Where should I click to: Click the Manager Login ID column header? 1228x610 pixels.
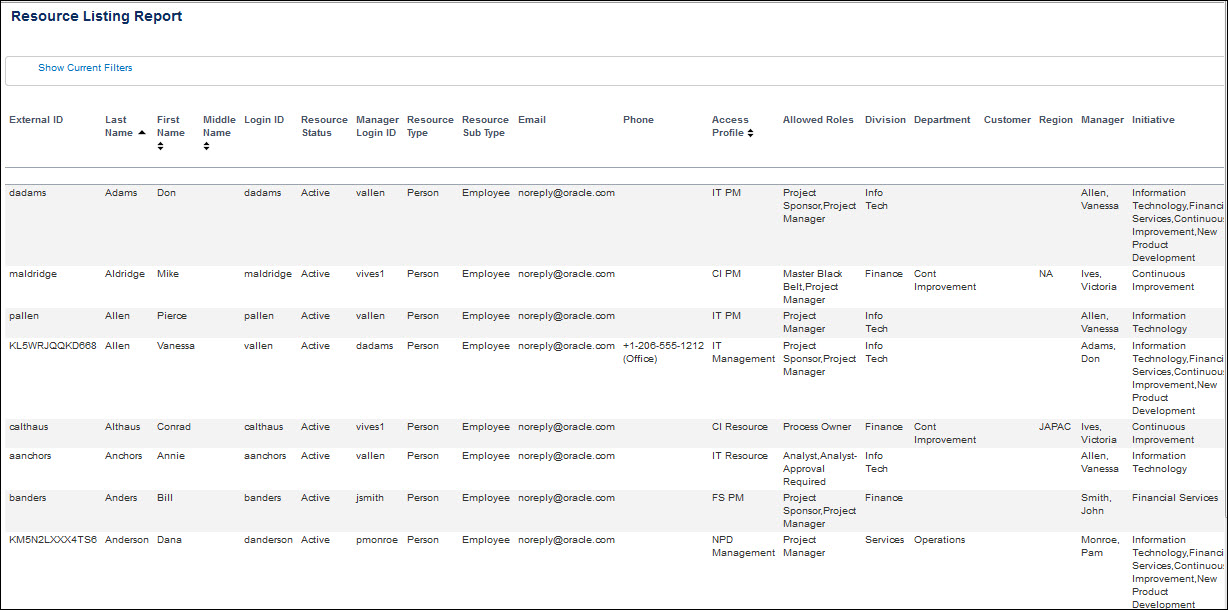click(377, 126)
